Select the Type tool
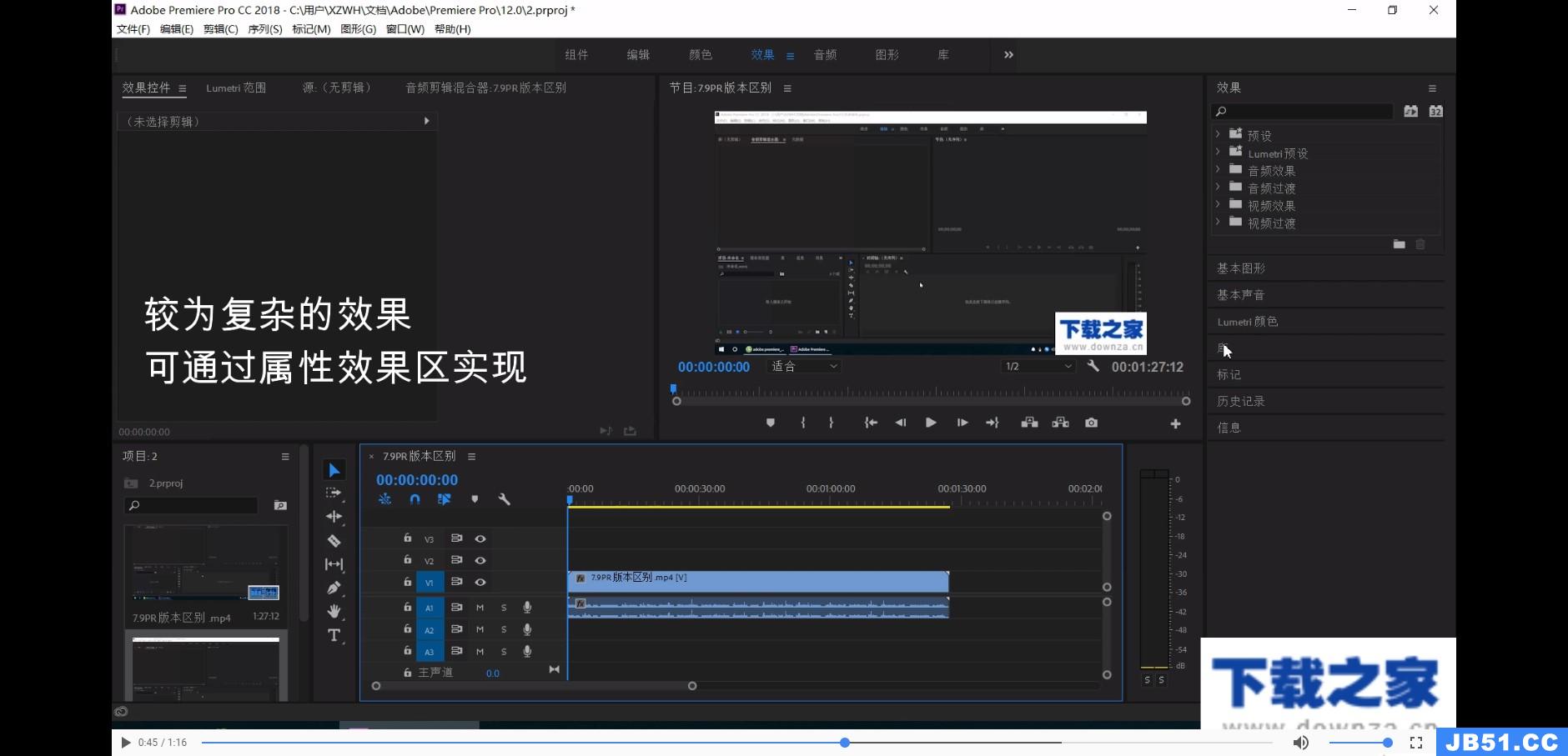 coord(334,635)
